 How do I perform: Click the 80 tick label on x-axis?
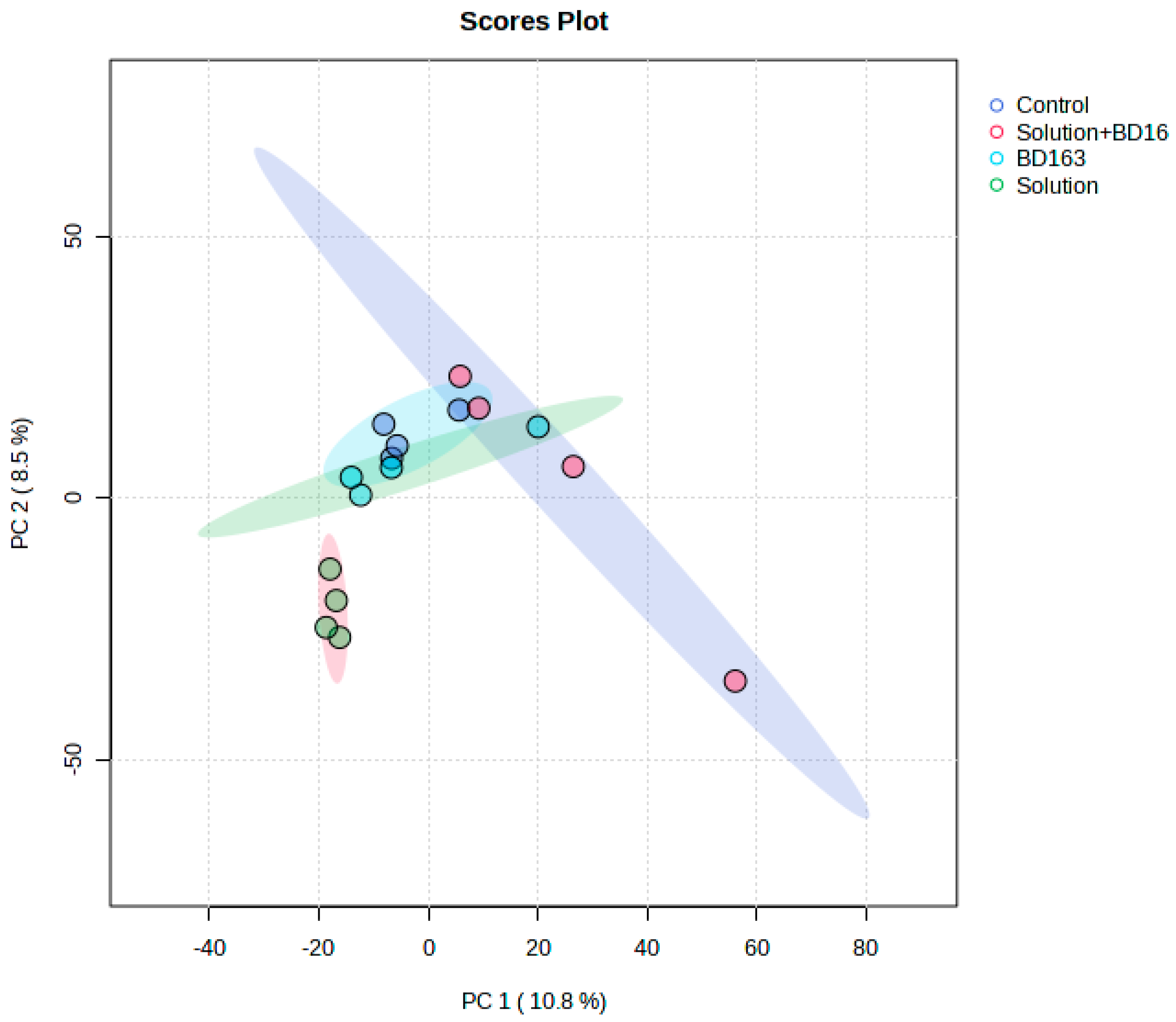tap(866, 948)
